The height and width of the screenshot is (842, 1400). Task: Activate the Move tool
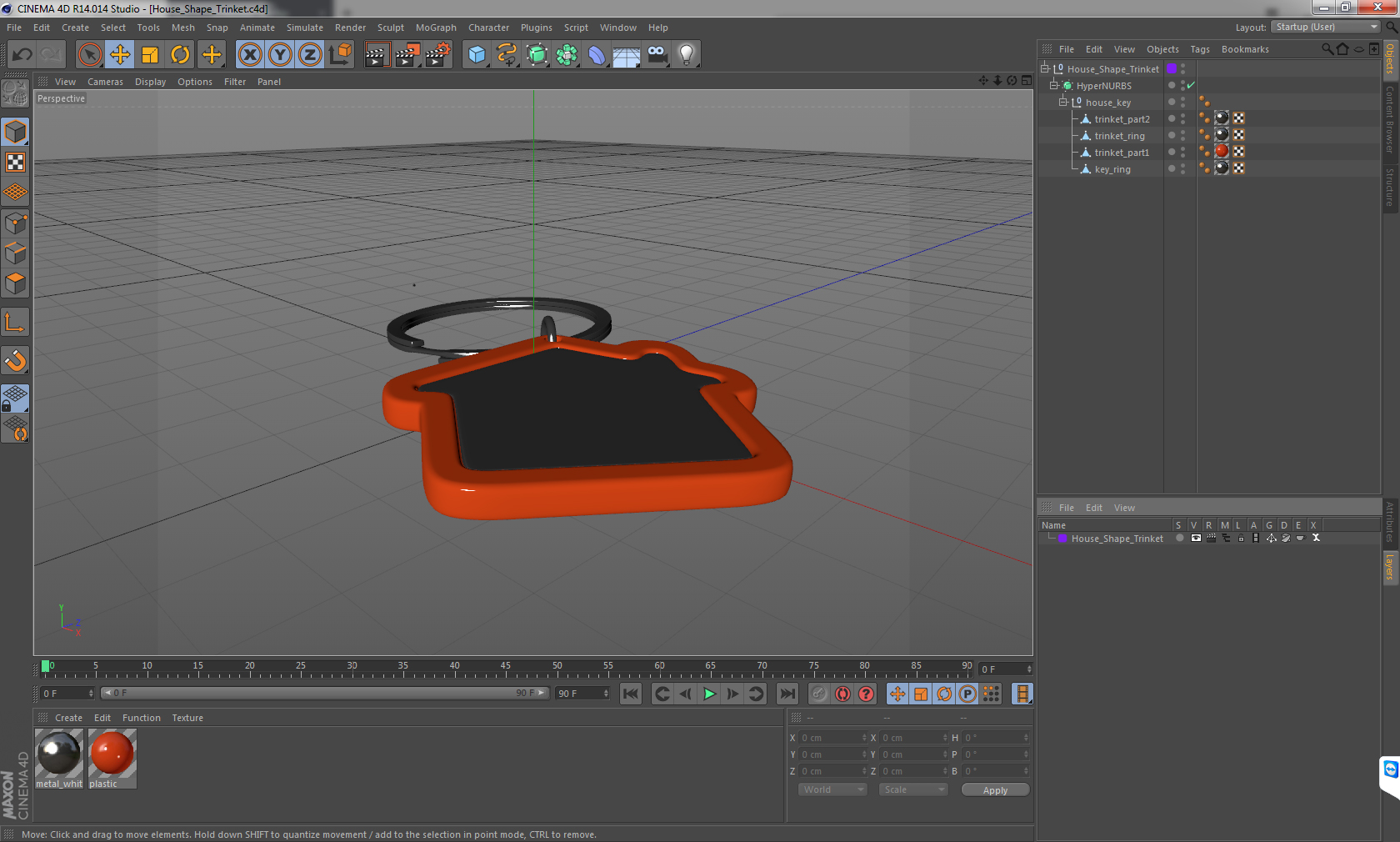[120, 55]
